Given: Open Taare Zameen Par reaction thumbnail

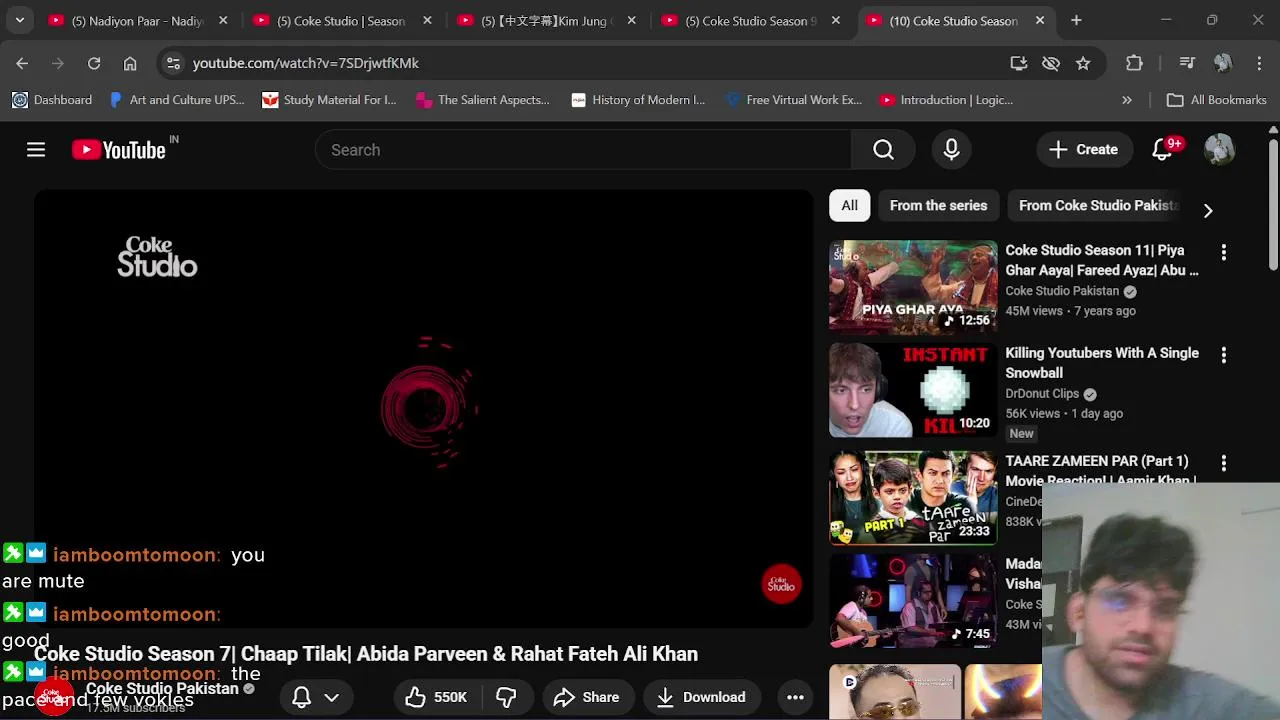Looking at the screenshot, I should click(x=913, y=498).
